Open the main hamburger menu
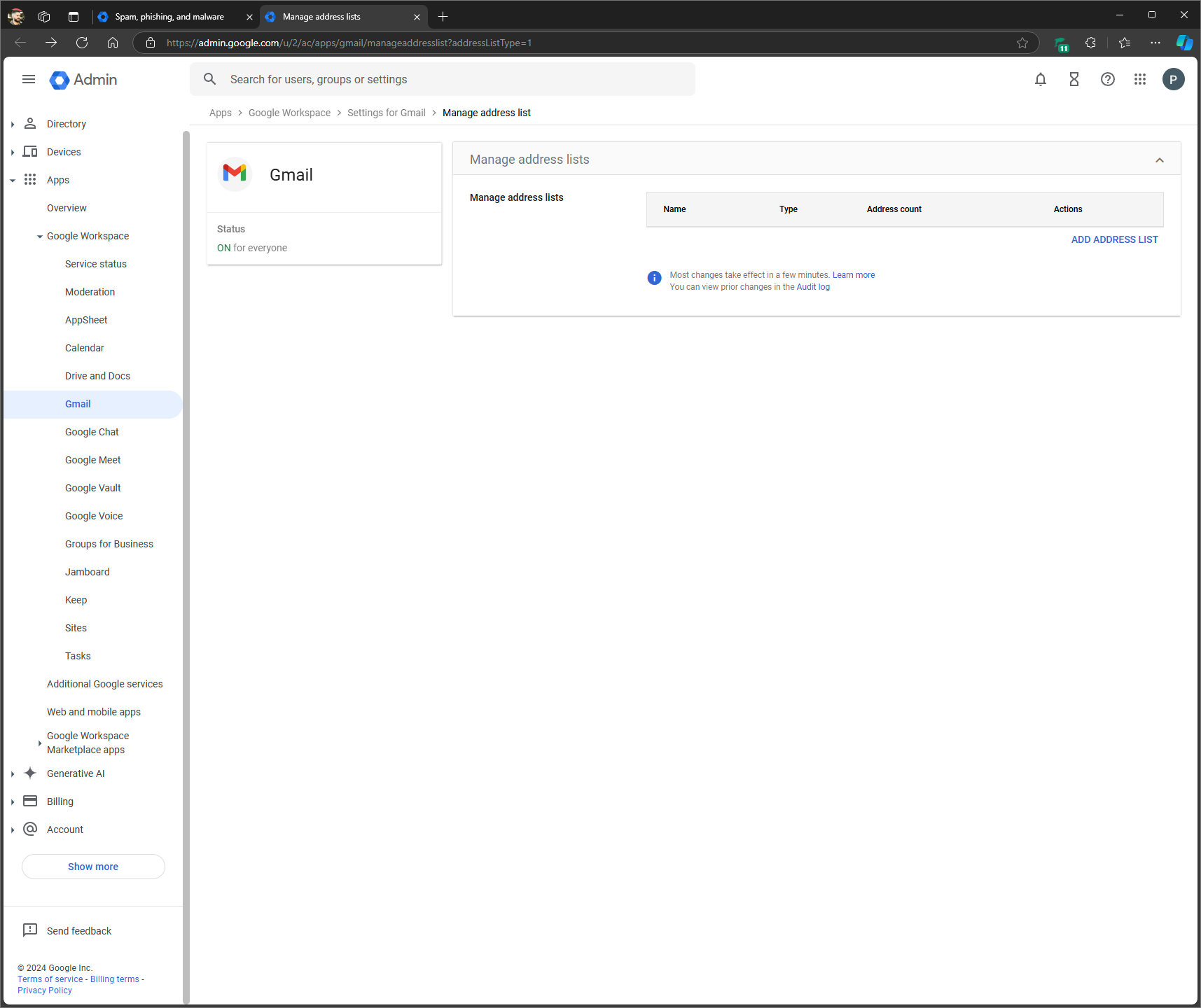The width and height of the screenshot is (1201, 1008). point(29,79)
